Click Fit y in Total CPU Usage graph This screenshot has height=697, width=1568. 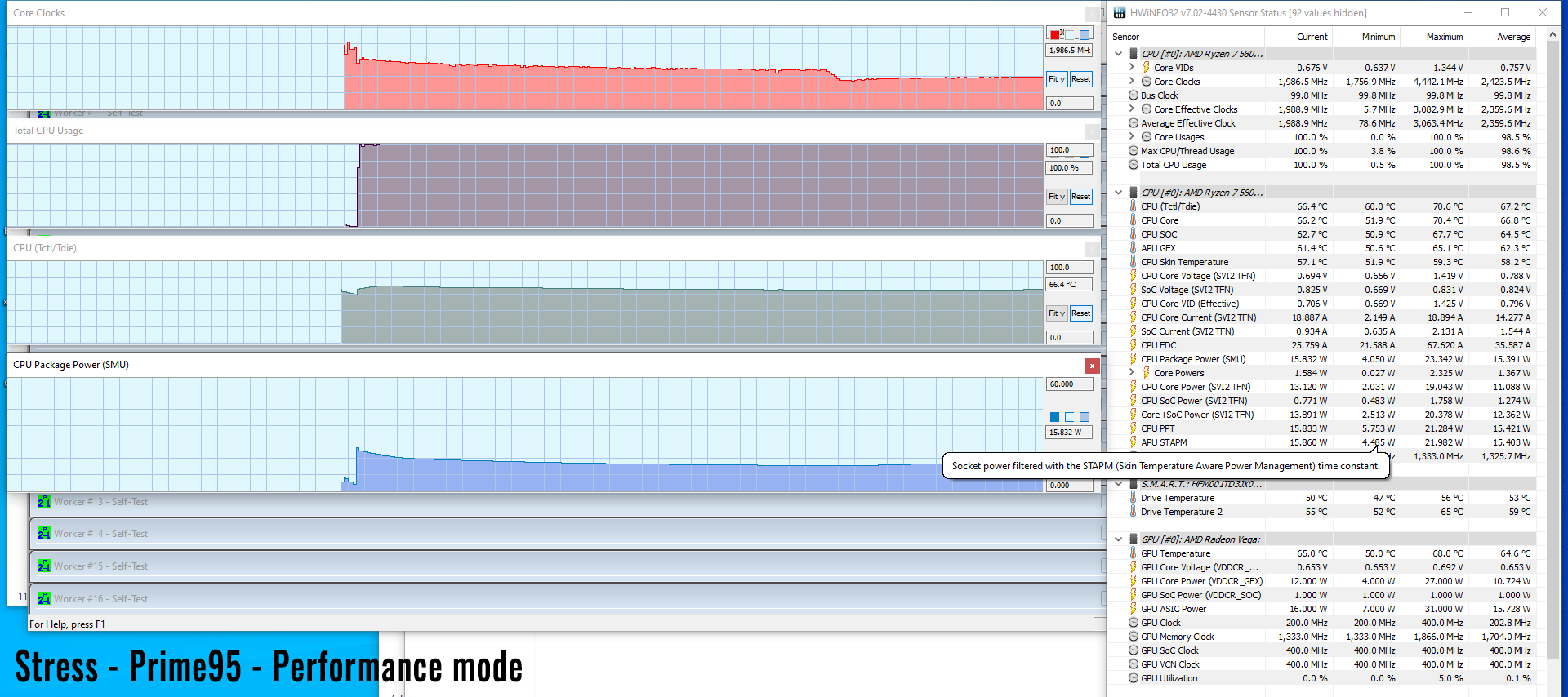1057,197
